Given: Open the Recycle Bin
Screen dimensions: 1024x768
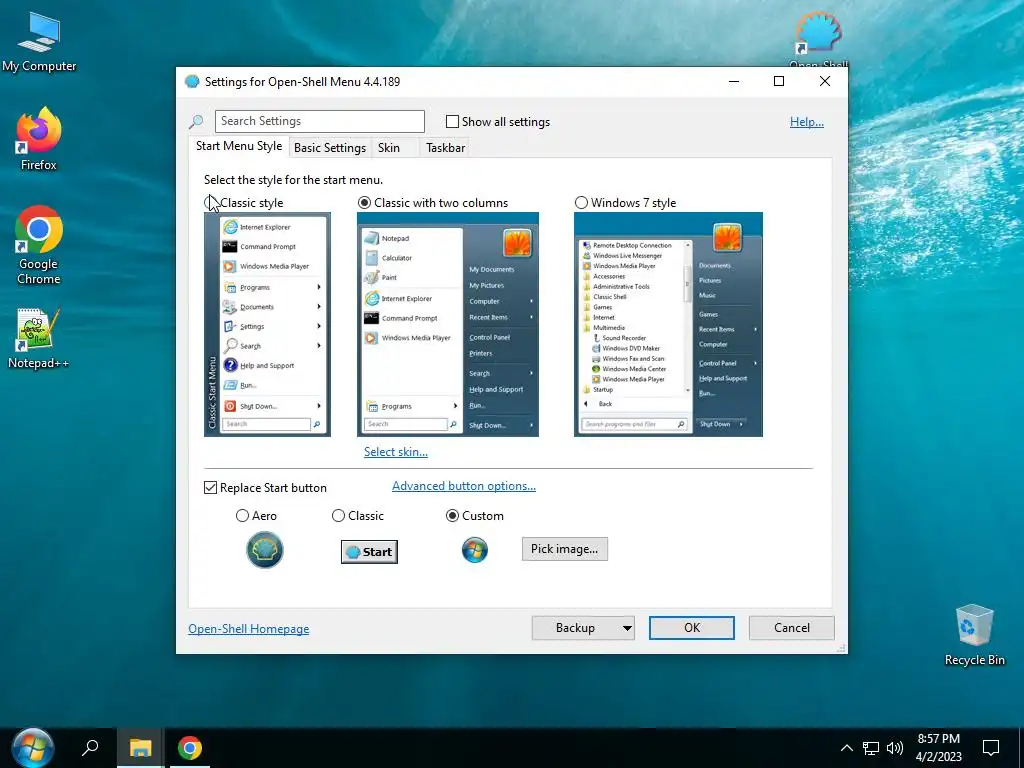Looking at the screenshot, I should click(974, 635).
